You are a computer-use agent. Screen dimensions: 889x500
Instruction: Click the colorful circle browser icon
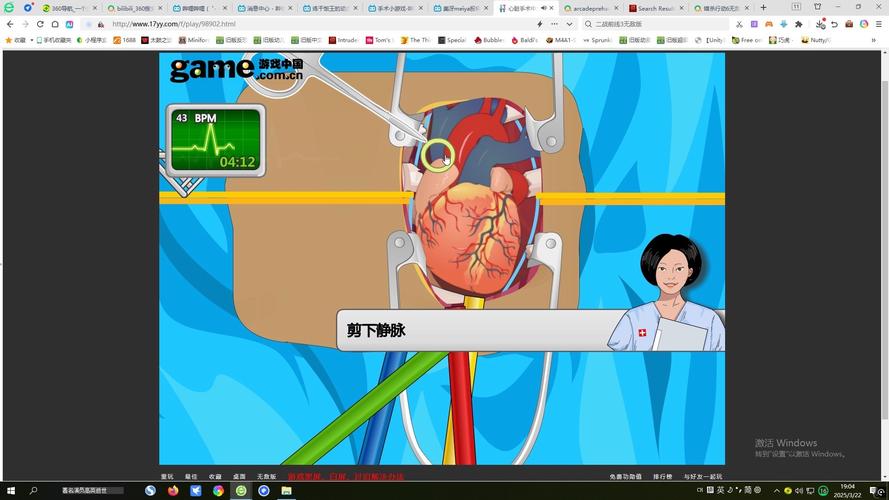863,24
